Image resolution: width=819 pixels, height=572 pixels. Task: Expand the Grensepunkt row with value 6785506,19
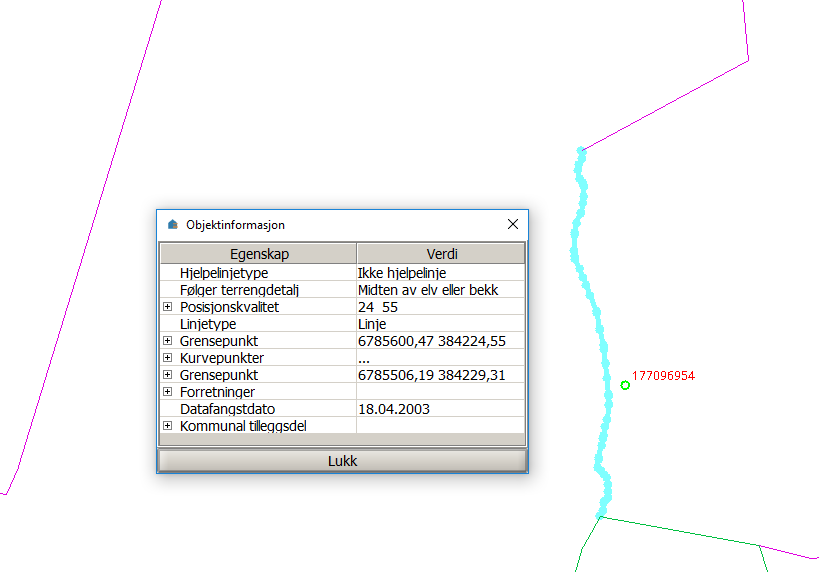click(168, 375)
